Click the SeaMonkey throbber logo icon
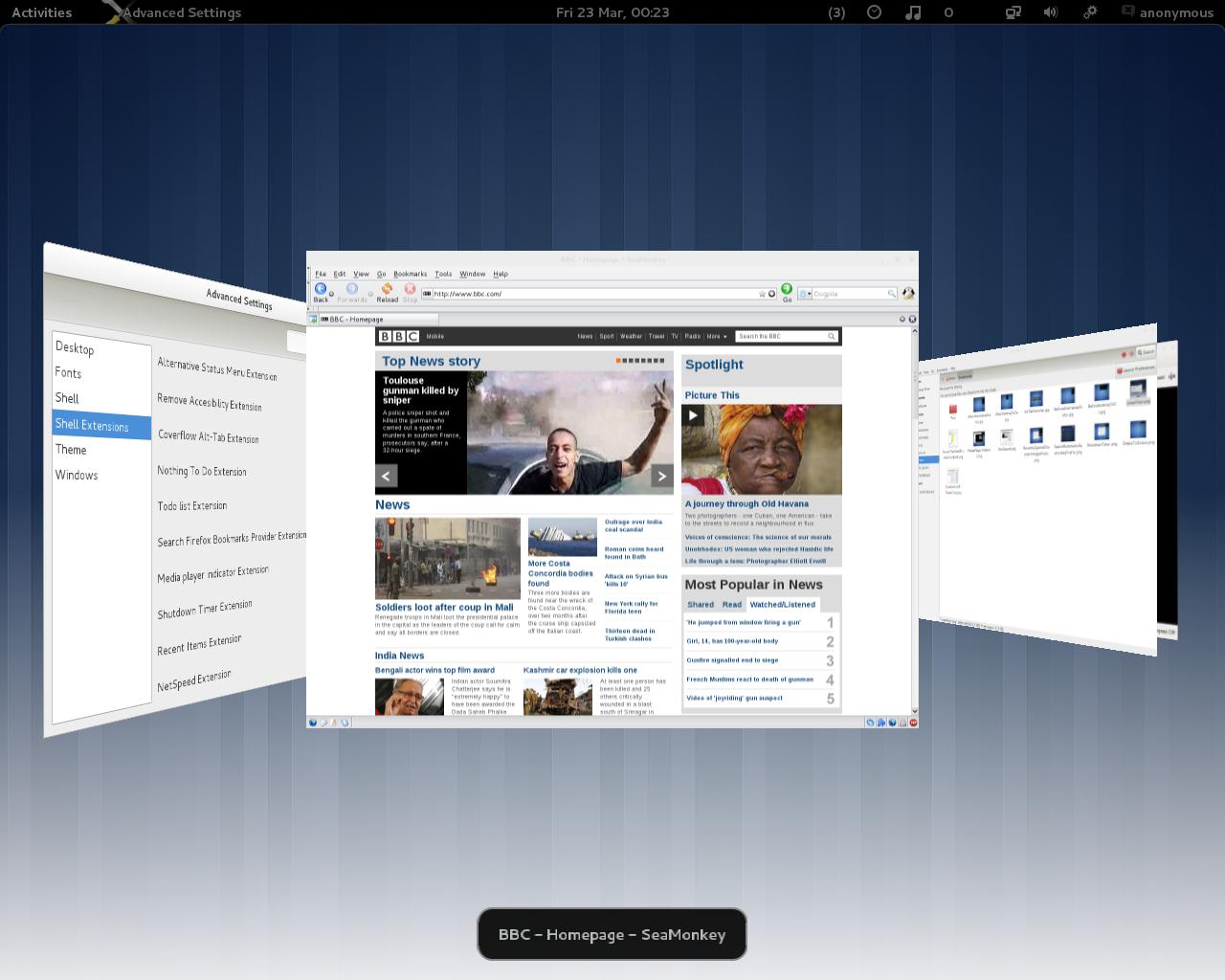This screenshot has width=1225, height=980. [907, 293]
